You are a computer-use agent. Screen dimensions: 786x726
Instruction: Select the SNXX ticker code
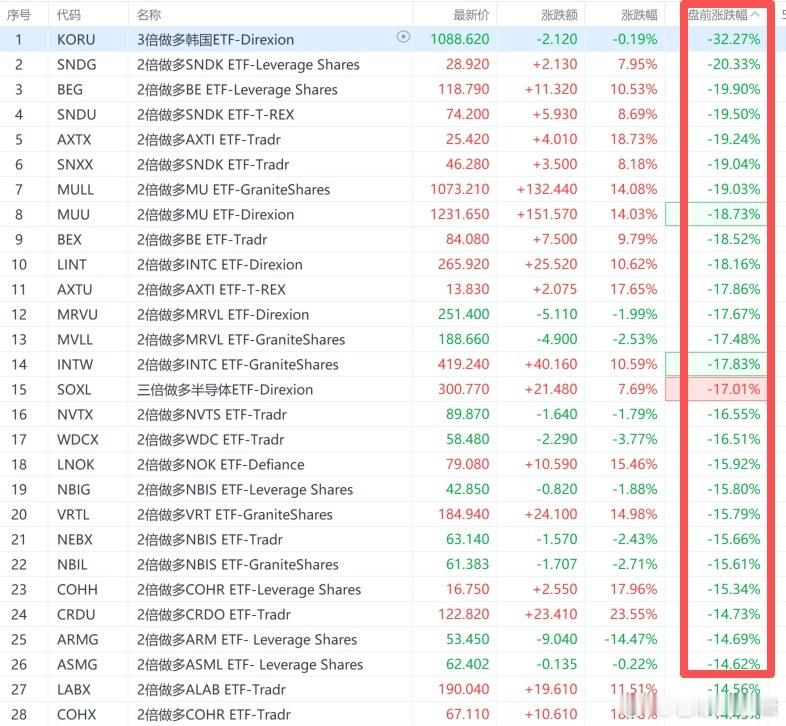point(75,164)
